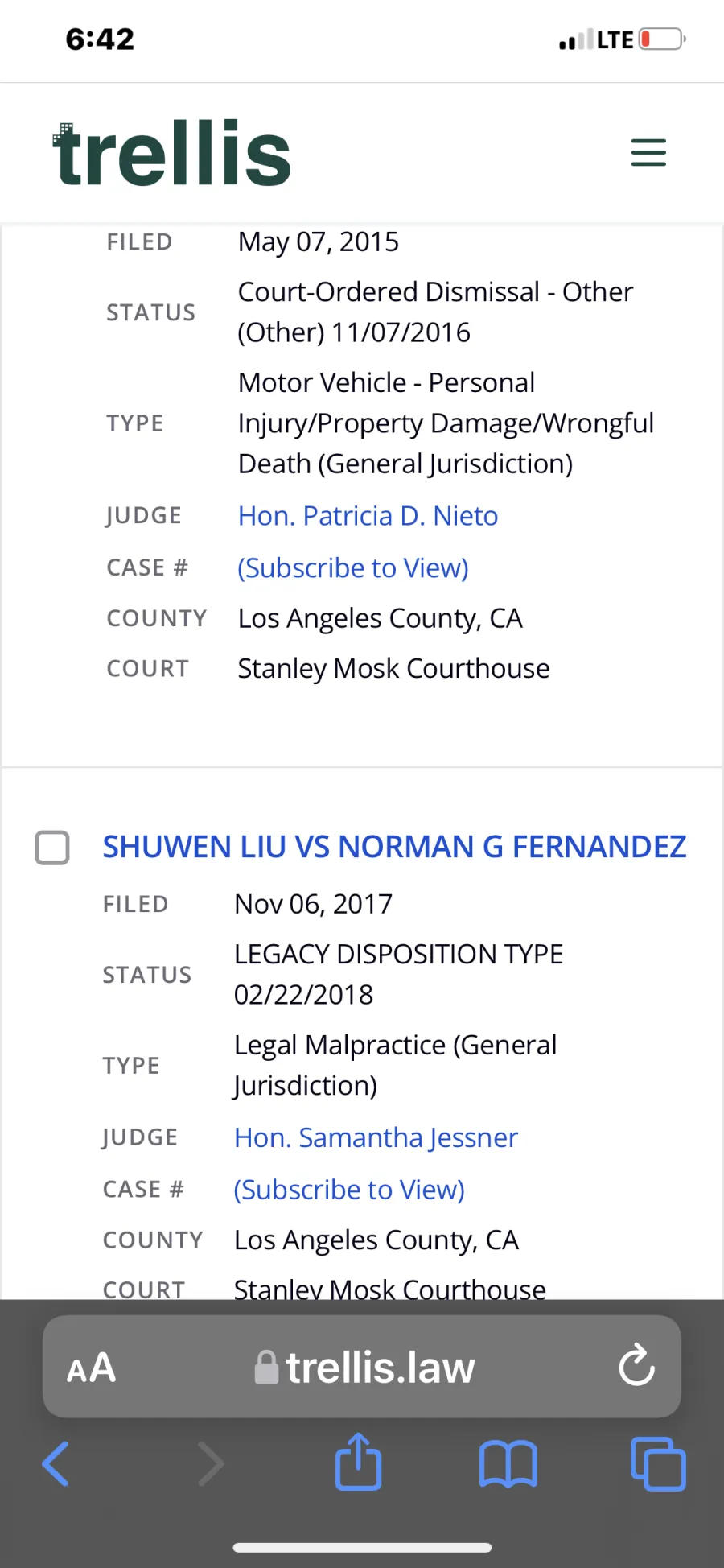
Task: Open the hamburger navigation menu
Action: (648, 153)
